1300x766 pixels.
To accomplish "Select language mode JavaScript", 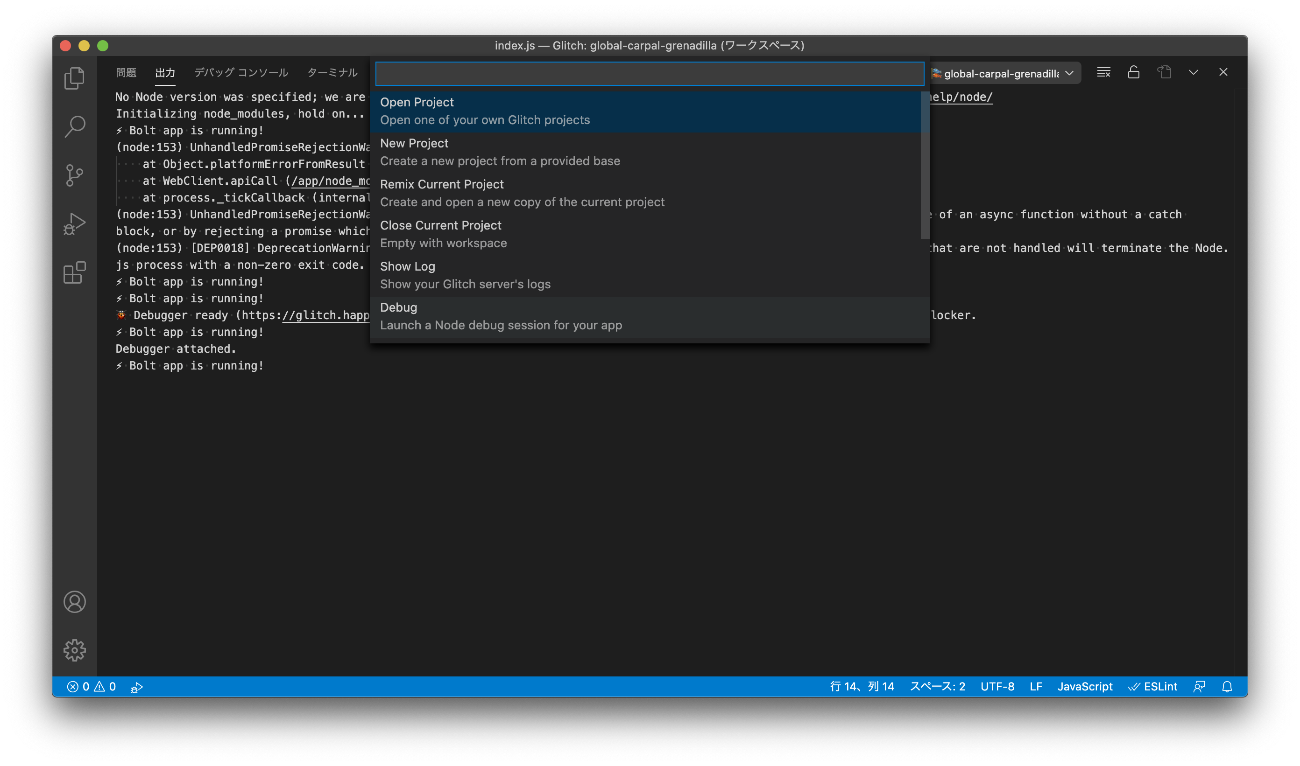I will (1085, 687).
